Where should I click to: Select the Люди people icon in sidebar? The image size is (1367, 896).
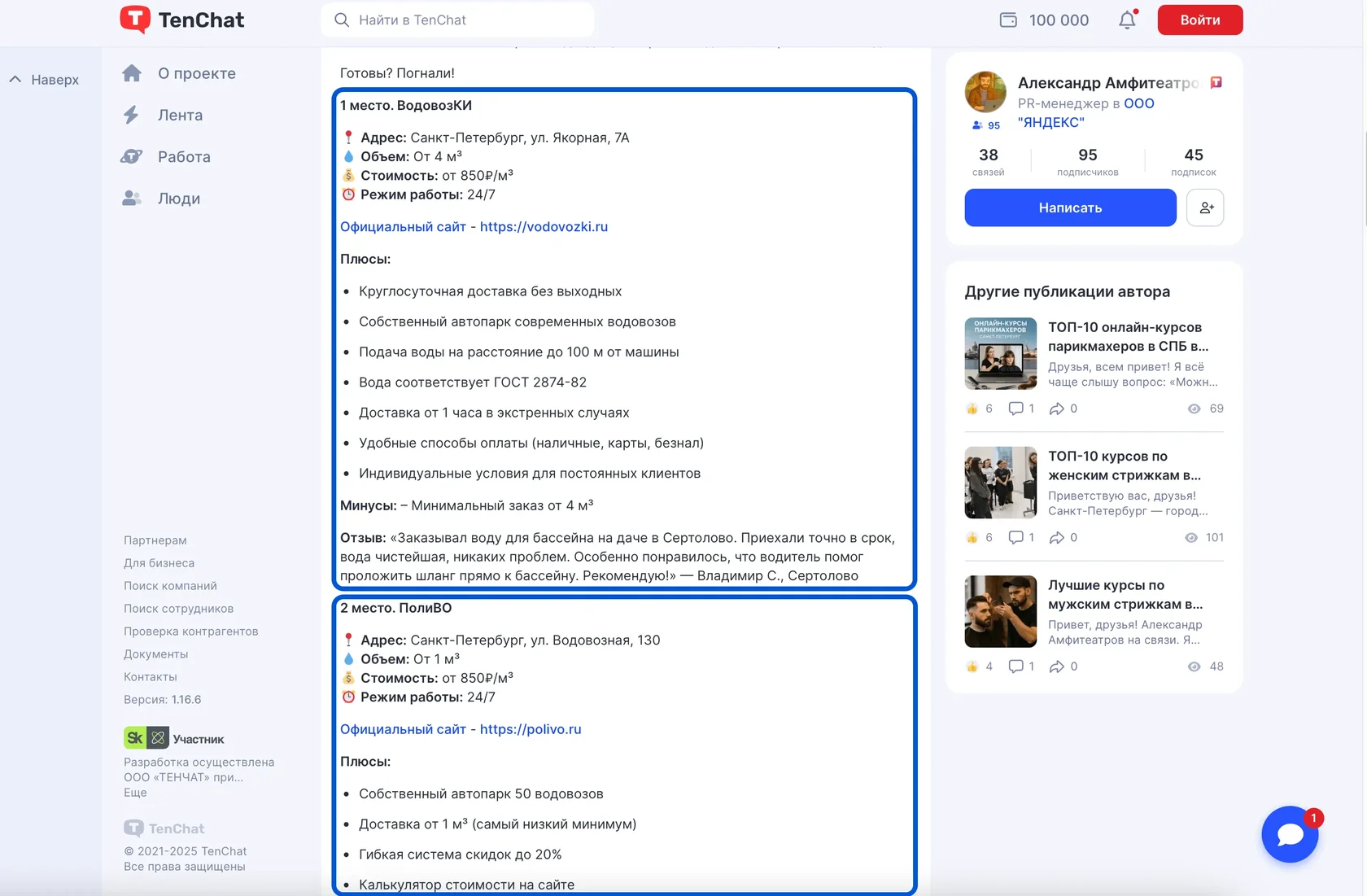pos(132,198)
